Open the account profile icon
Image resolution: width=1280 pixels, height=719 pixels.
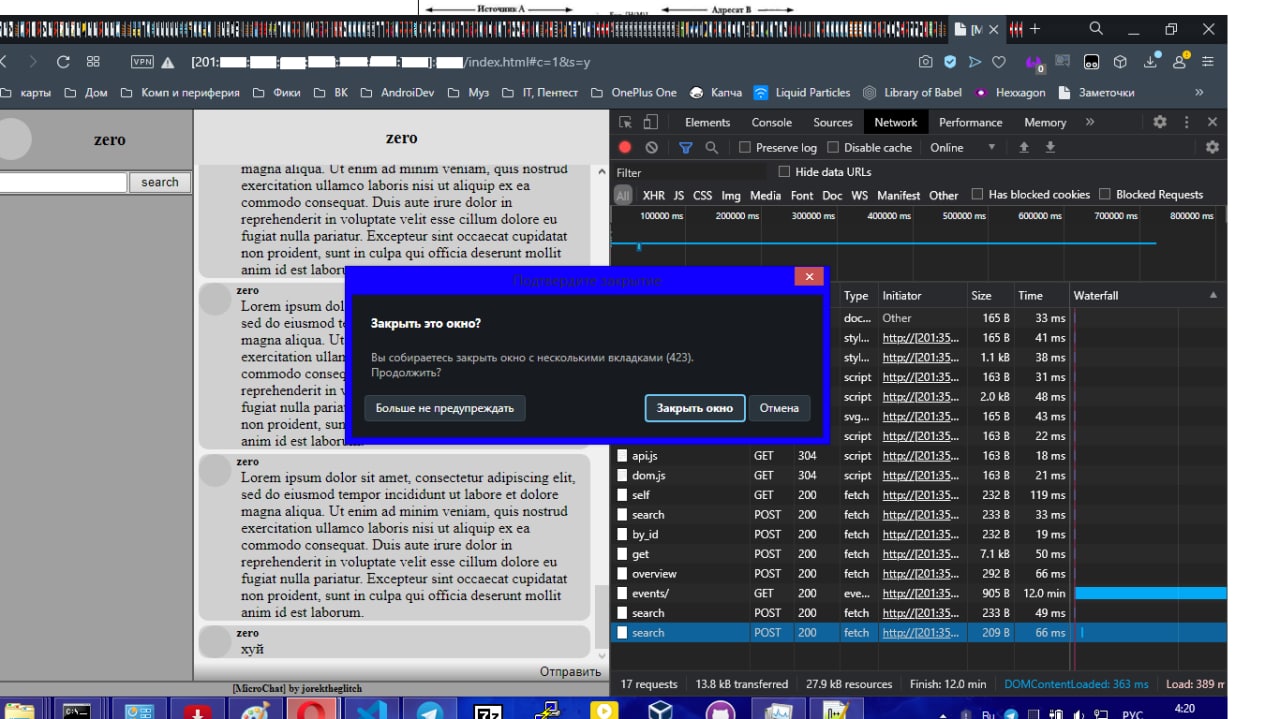(1180, 61)
